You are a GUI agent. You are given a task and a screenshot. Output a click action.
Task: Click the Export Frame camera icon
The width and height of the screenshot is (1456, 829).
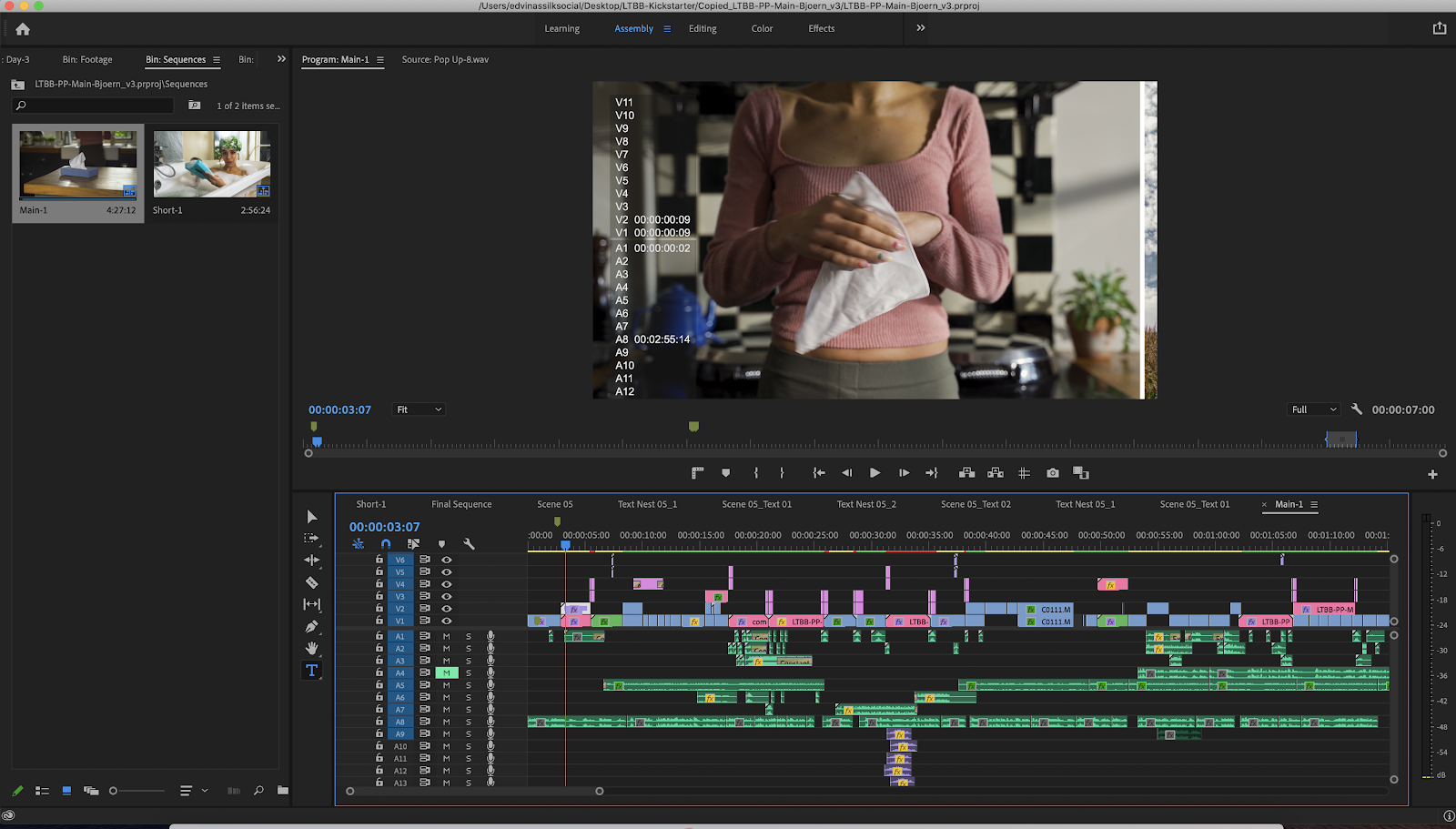1053,473
